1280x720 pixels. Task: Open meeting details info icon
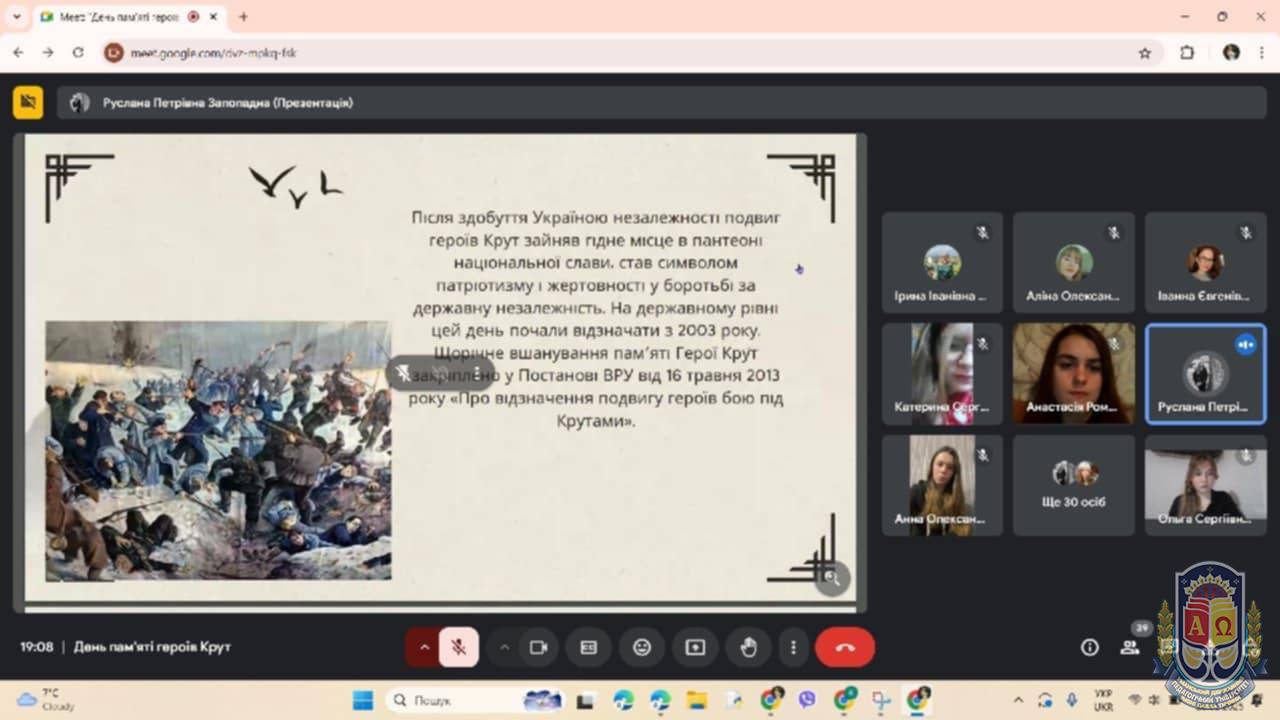(1090, 647)
